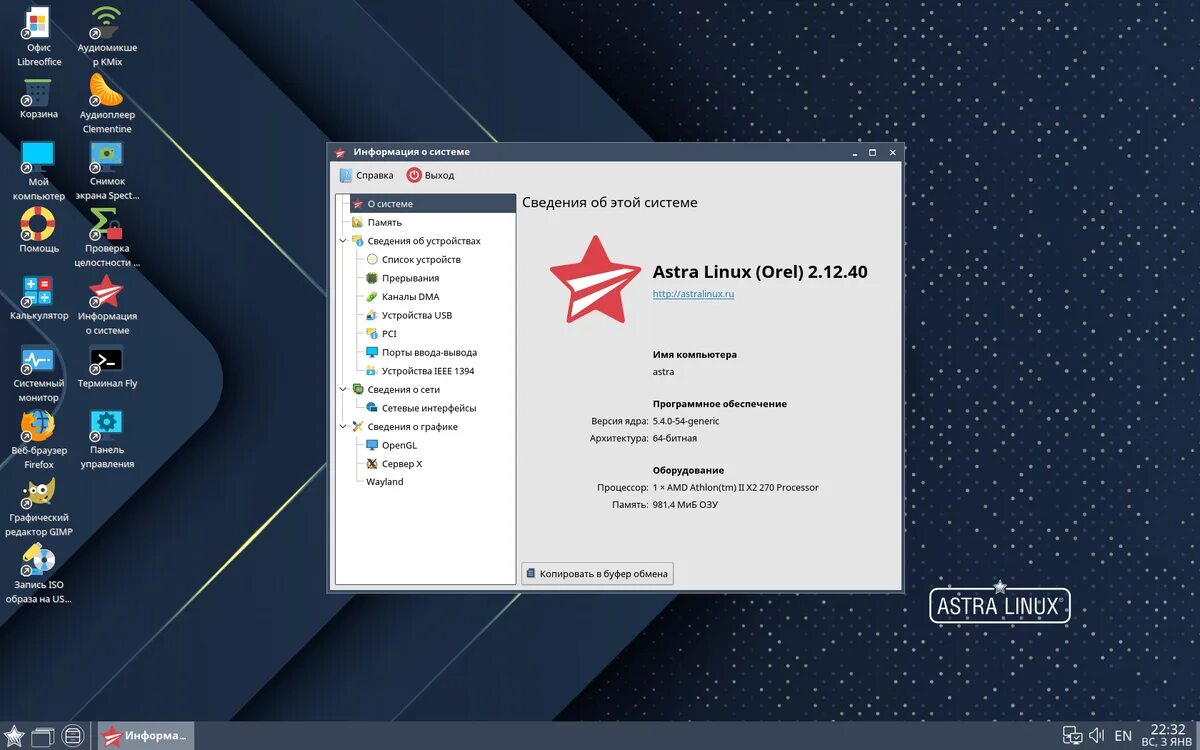The width and height of the screenshot is (1200, 750).
Task: Minimize the Информация о системе window
Action: [x=855, y=152]
